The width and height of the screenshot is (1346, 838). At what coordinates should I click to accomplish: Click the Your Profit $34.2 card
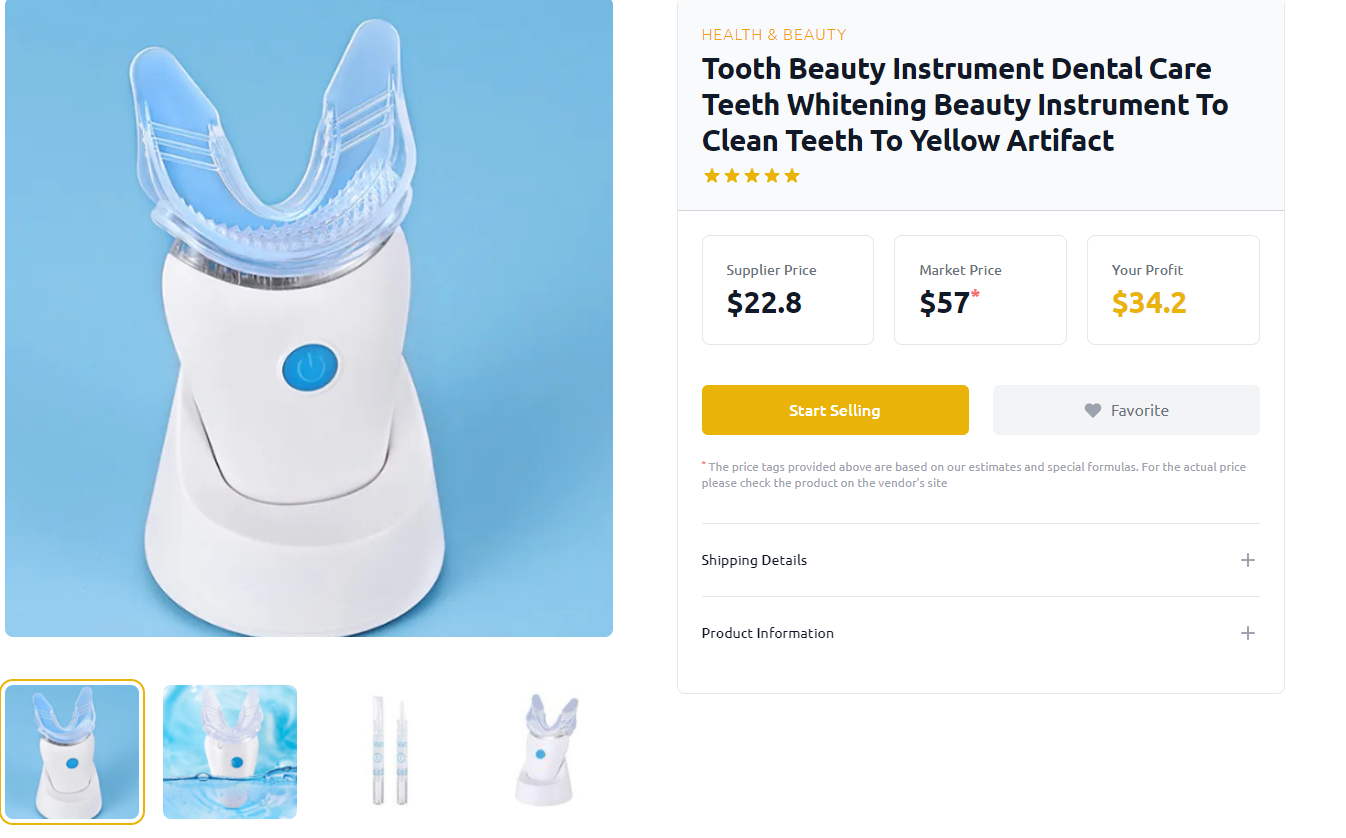coord(1173,290)
